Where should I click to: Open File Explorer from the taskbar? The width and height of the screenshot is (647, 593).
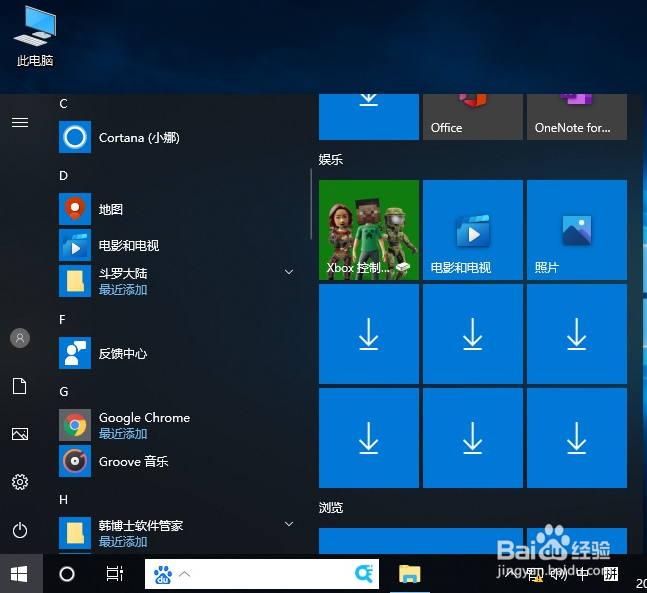click(409, 574)
